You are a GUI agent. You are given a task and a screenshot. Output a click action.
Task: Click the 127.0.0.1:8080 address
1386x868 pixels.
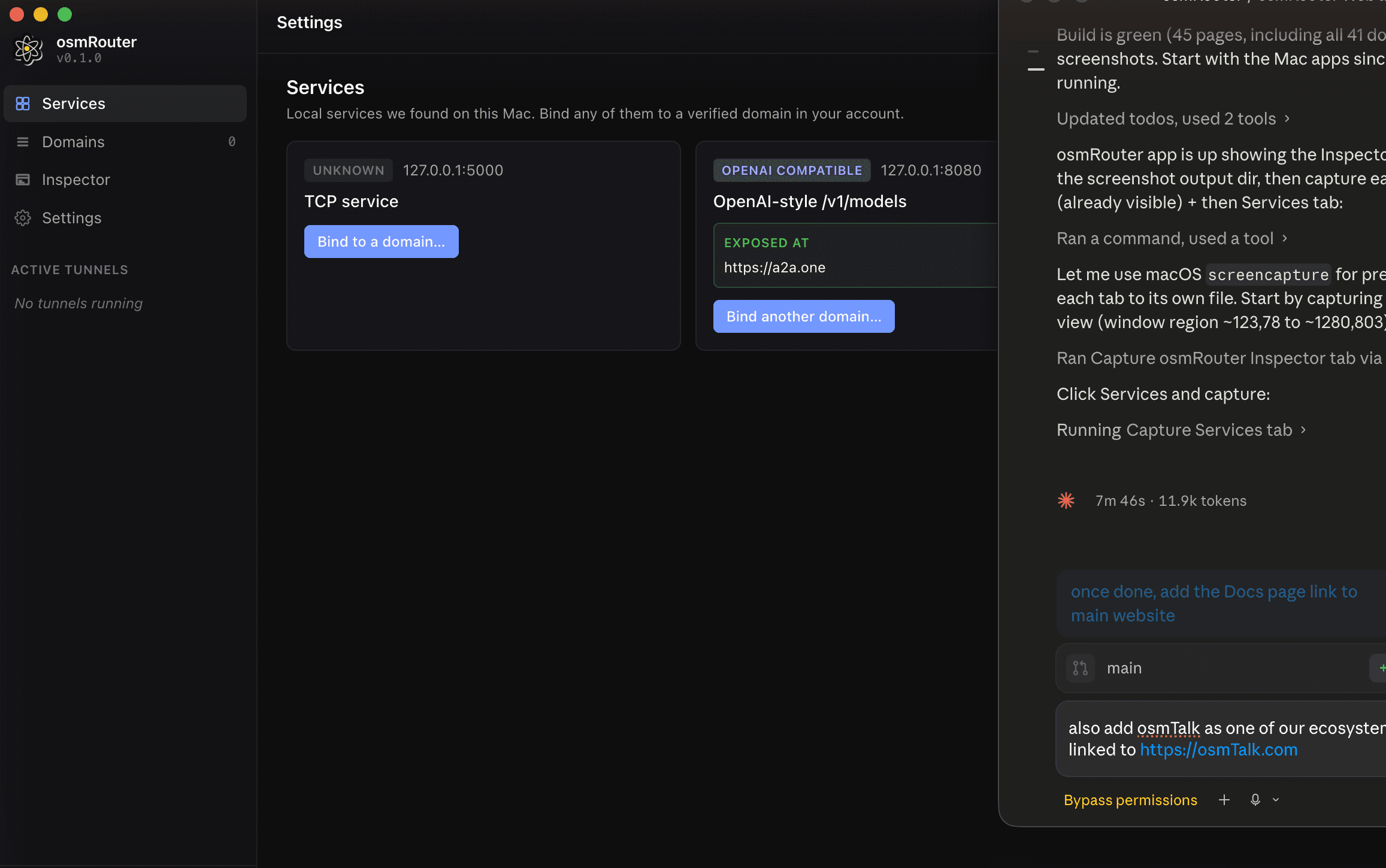(931, 171)
